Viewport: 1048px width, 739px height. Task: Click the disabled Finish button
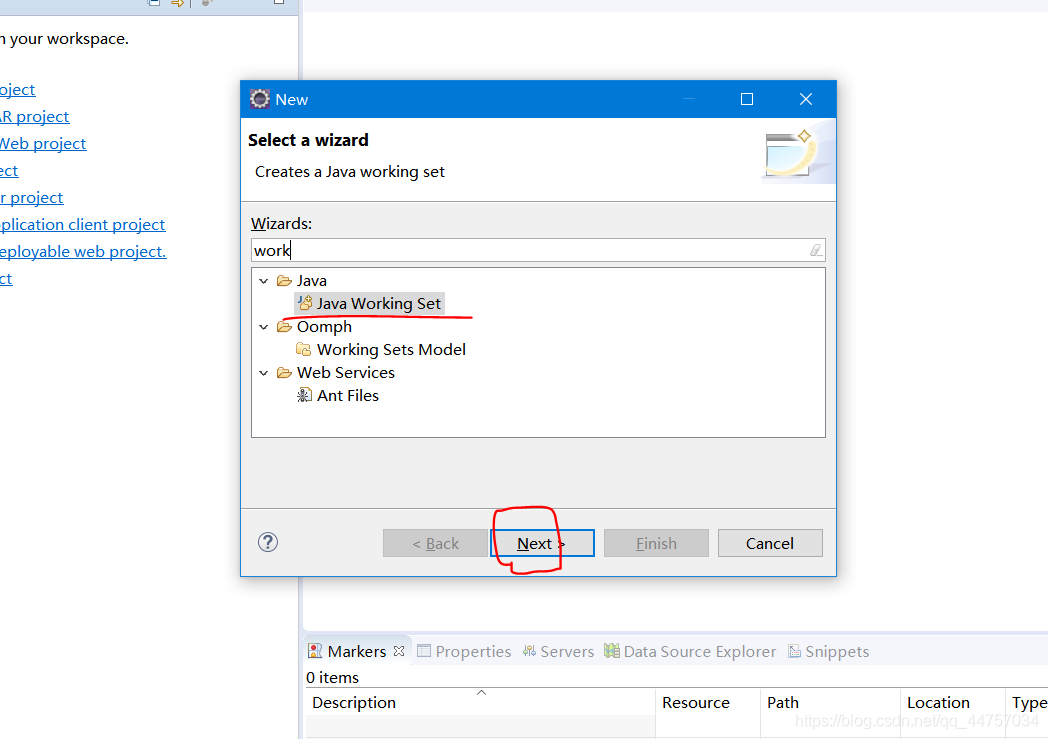tap(656, 543)
